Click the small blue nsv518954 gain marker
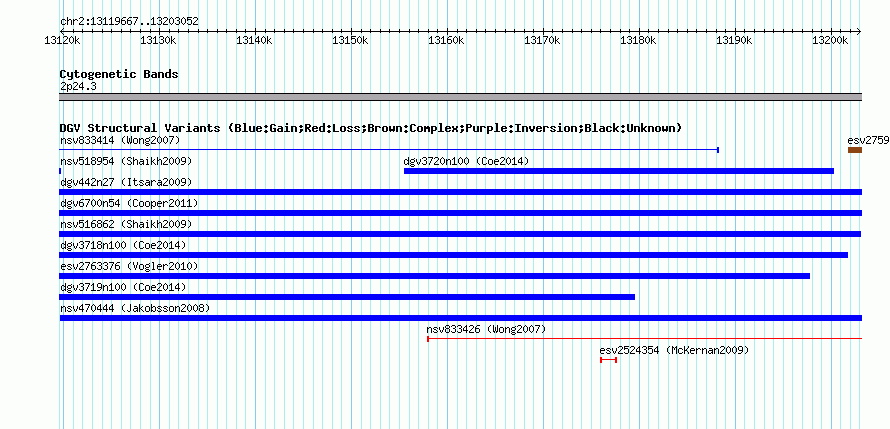Image resolution: width=890 pixels, height=429 pixels. [60, 171]
